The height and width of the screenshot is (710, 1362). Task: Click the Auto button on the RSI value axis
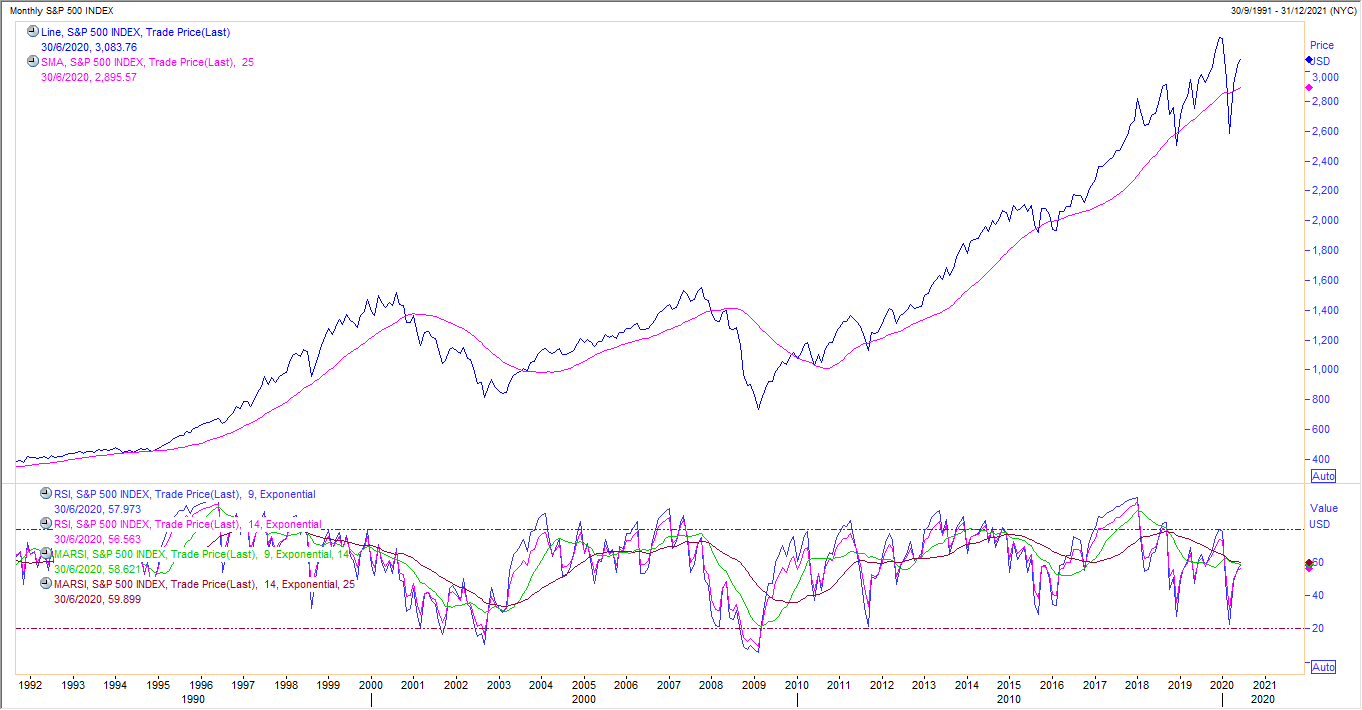click(1323, 667)
